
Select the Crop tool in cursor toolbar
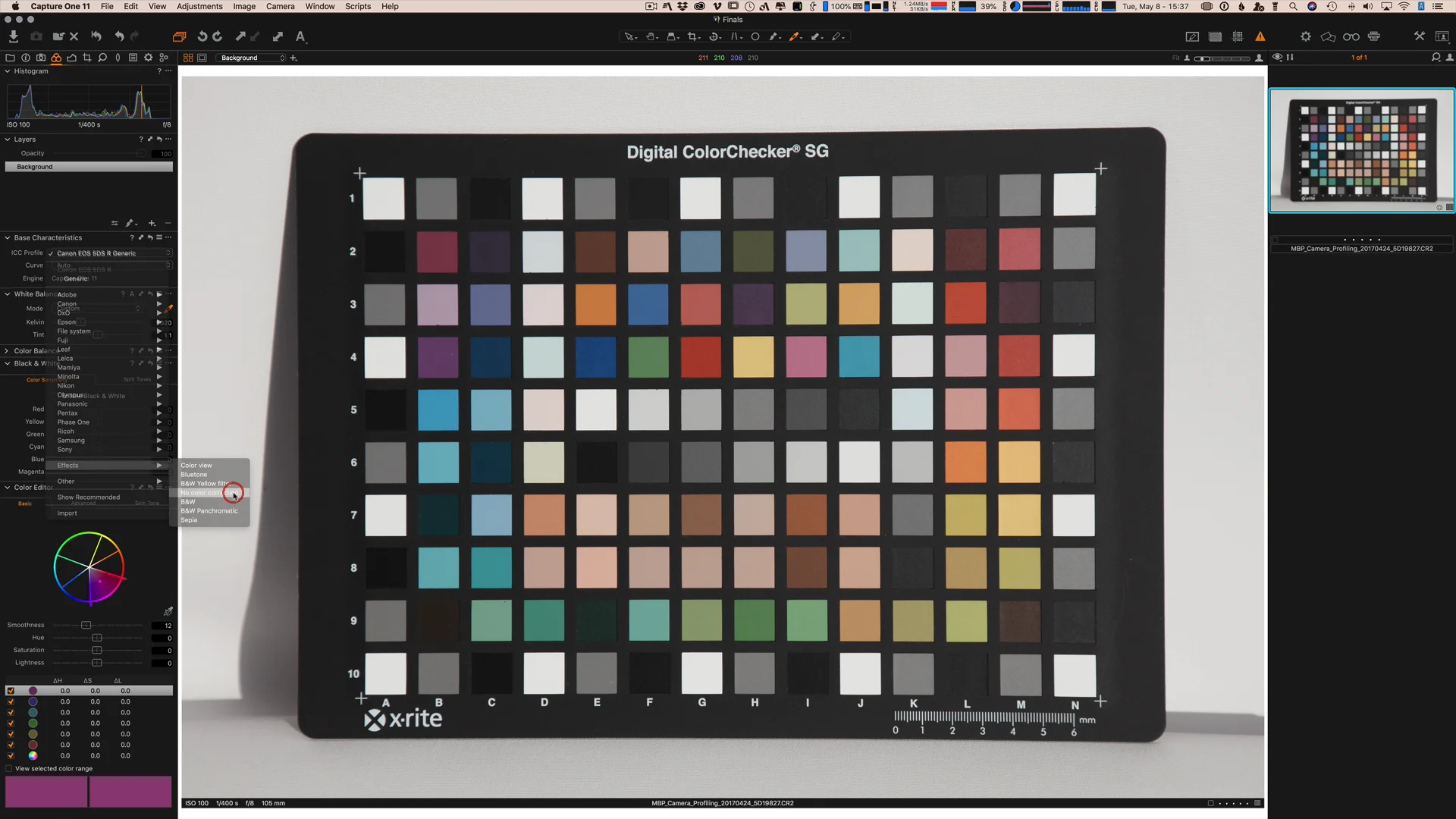point(692,36)
